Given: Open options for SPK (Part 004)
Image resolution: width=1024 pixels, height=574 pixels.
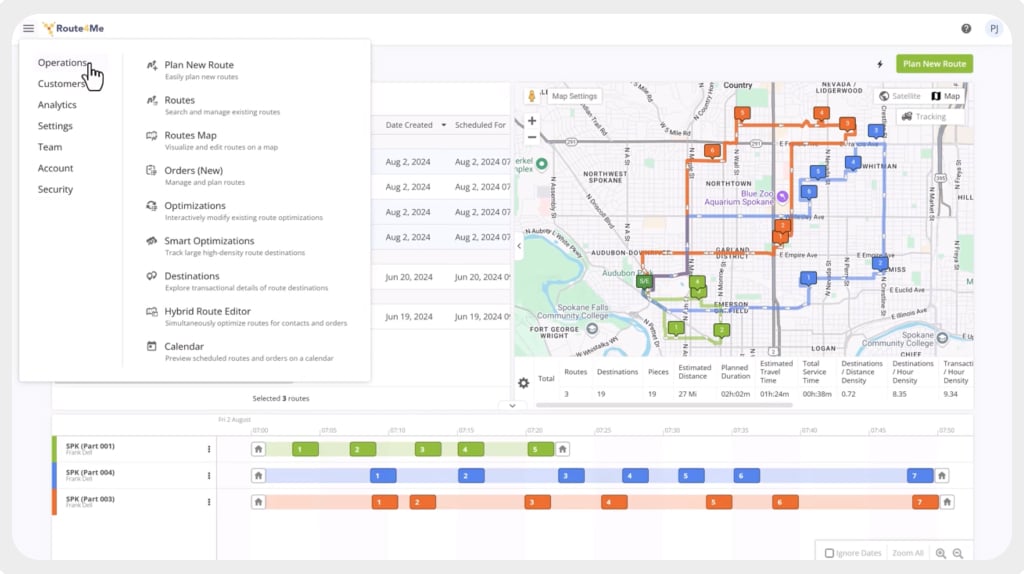Looking at the screenshot, I should [209, 475].
